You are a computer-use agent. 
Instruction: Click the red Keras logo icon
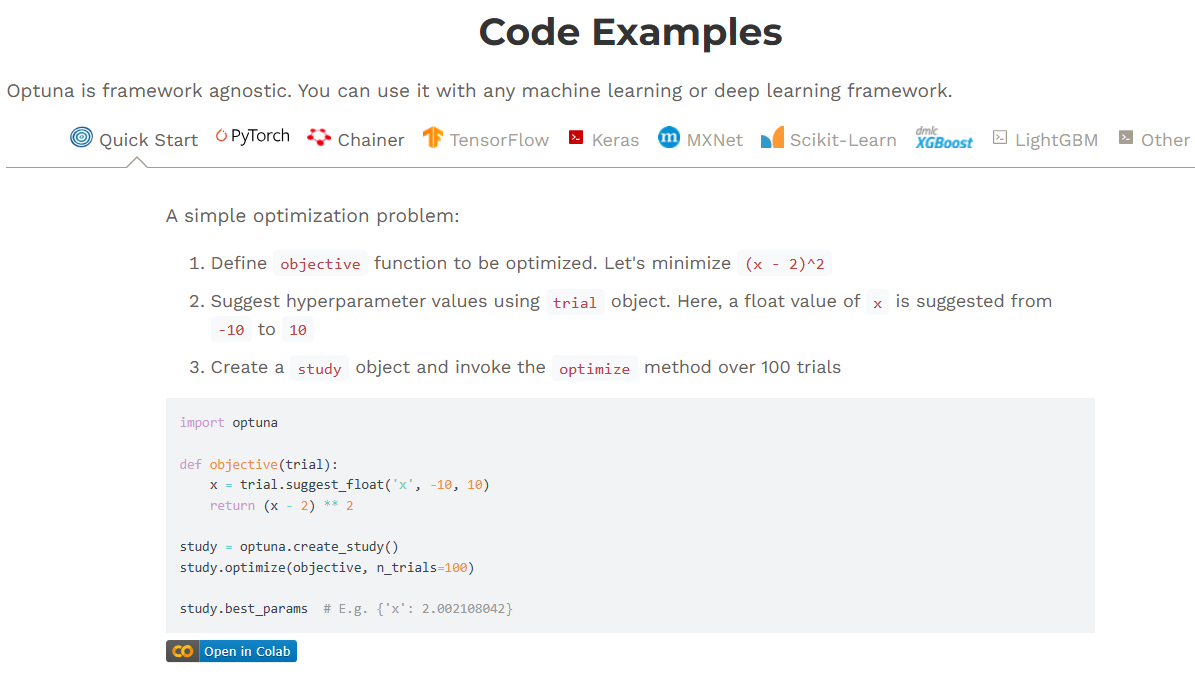click(x=575, y=138)
